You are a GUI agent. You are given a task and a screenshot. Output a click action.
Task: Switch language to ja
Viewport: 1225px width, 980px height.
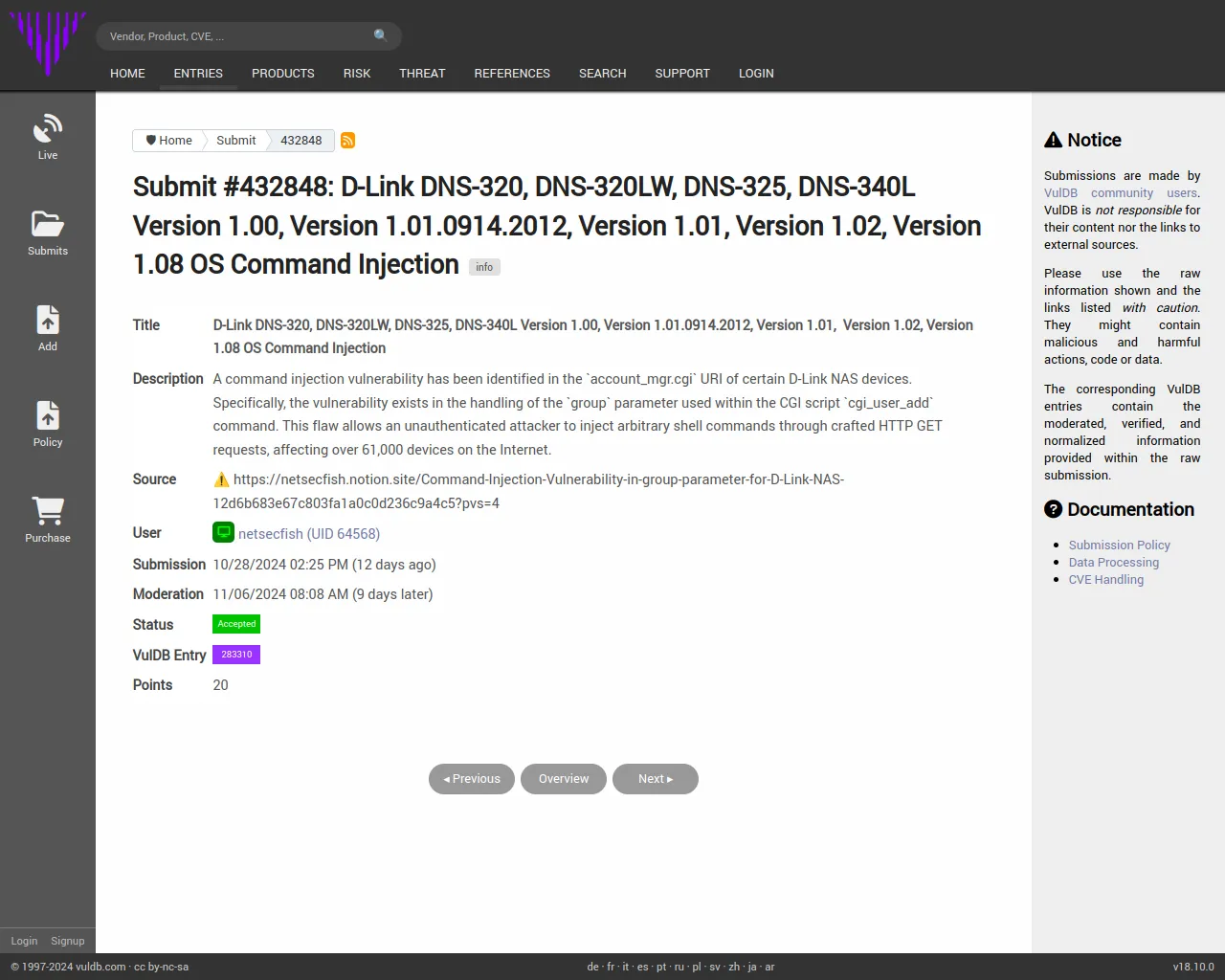coord(752,967)
